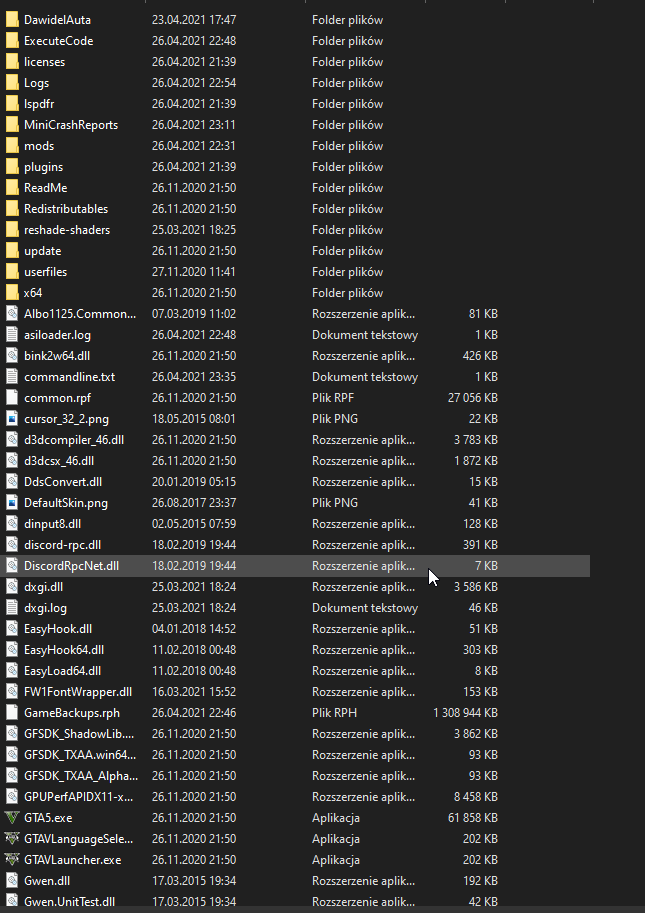645x913 pixels.
Task: Select the reshade-shaders folder icon
Action: pos(12,229)
